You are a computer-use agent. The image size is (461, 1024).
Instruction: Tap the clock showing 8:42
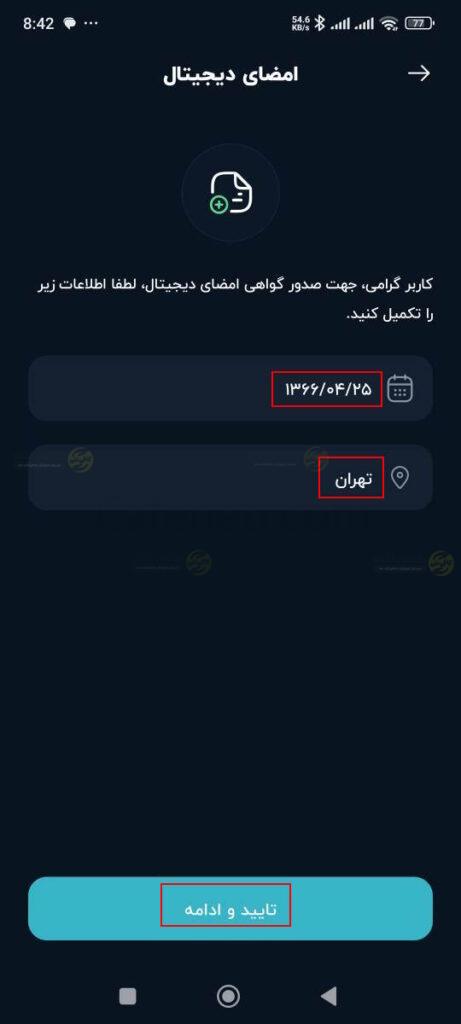[x=39, y=24]
